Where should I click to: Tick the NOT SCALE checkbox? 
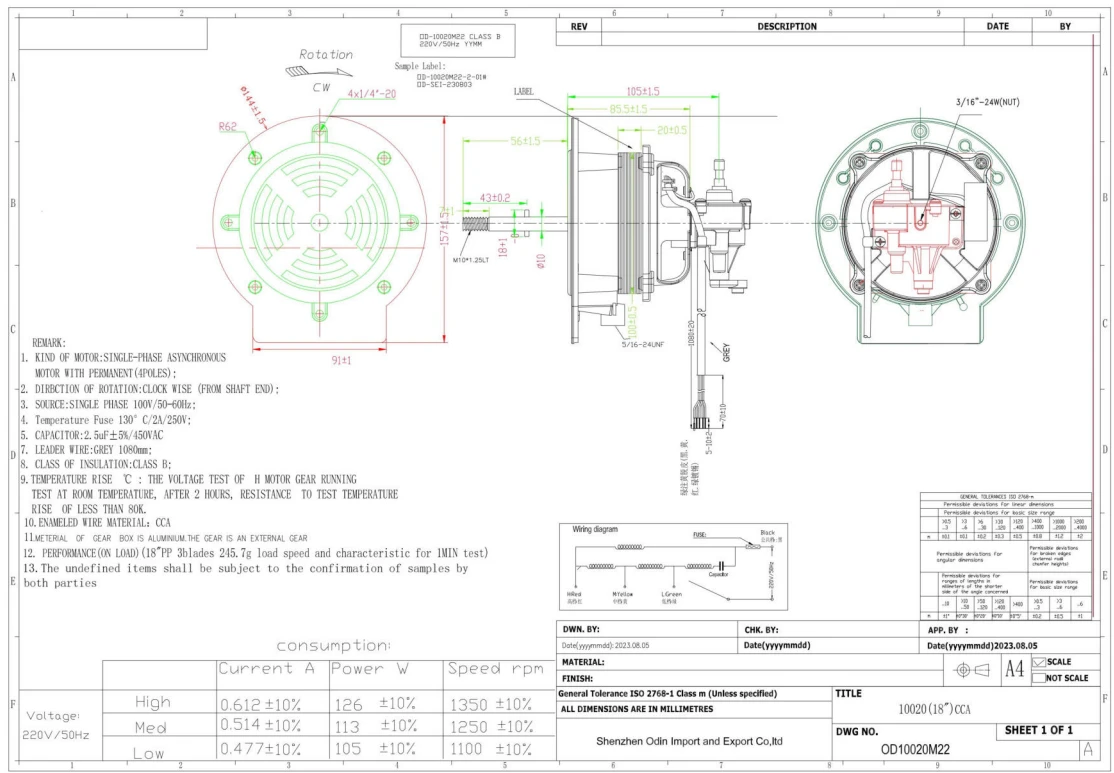coord(1039,678)
